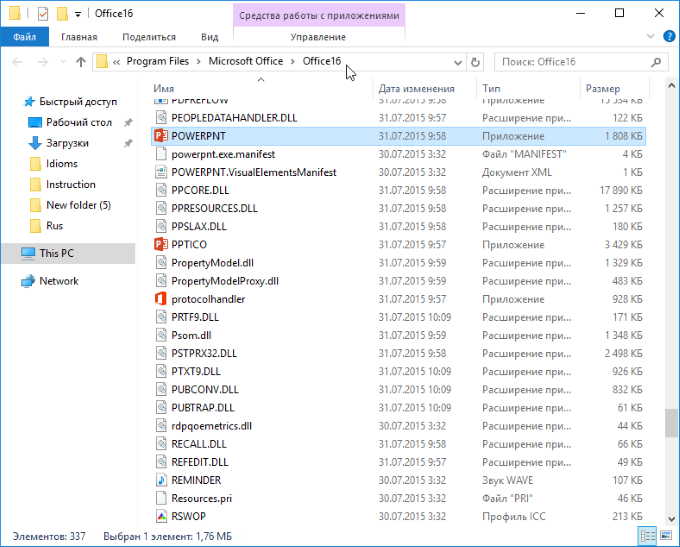The width and height of the screenshot is (680, 547).
Task: Select the PEOPLEDATAHANDLER.DLL file icon
Action: point(161,118)
